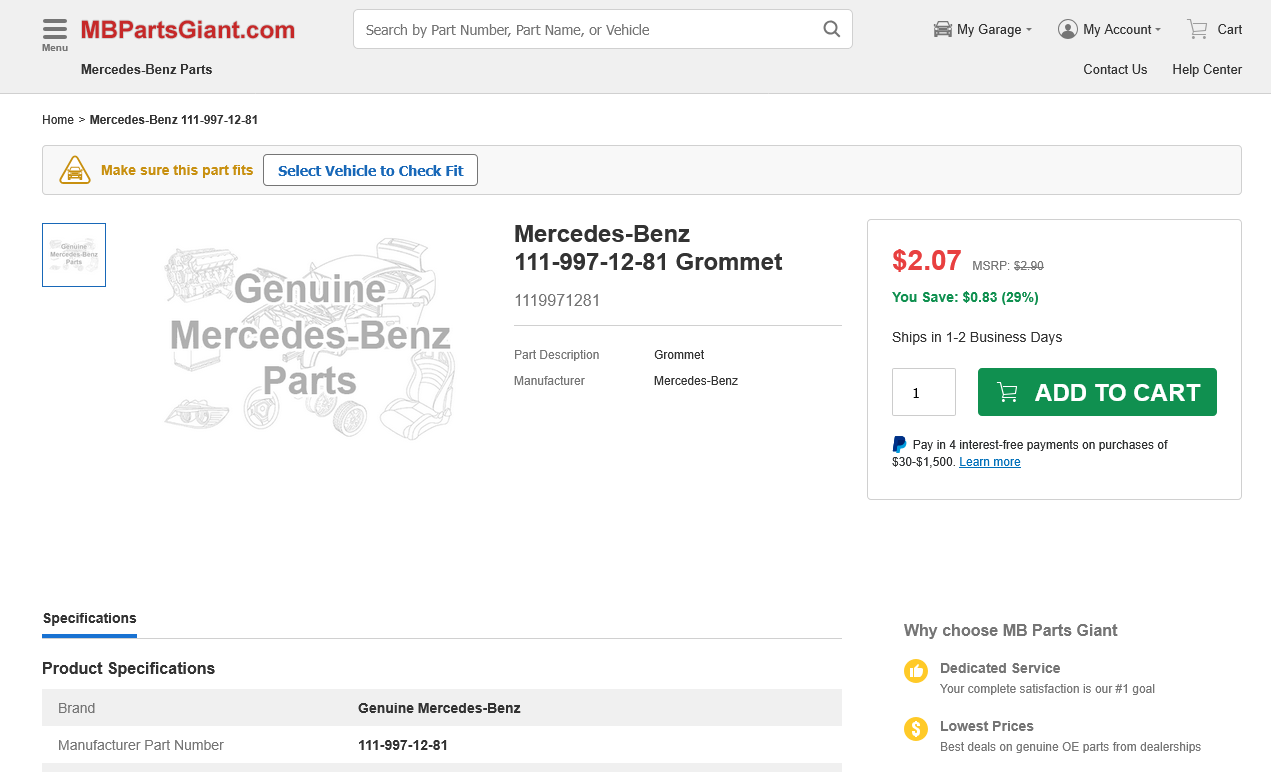Click the Dedicated Service thumbs-up icon
Viewport: 1271px width, 772px height.
tap(916, 671)
